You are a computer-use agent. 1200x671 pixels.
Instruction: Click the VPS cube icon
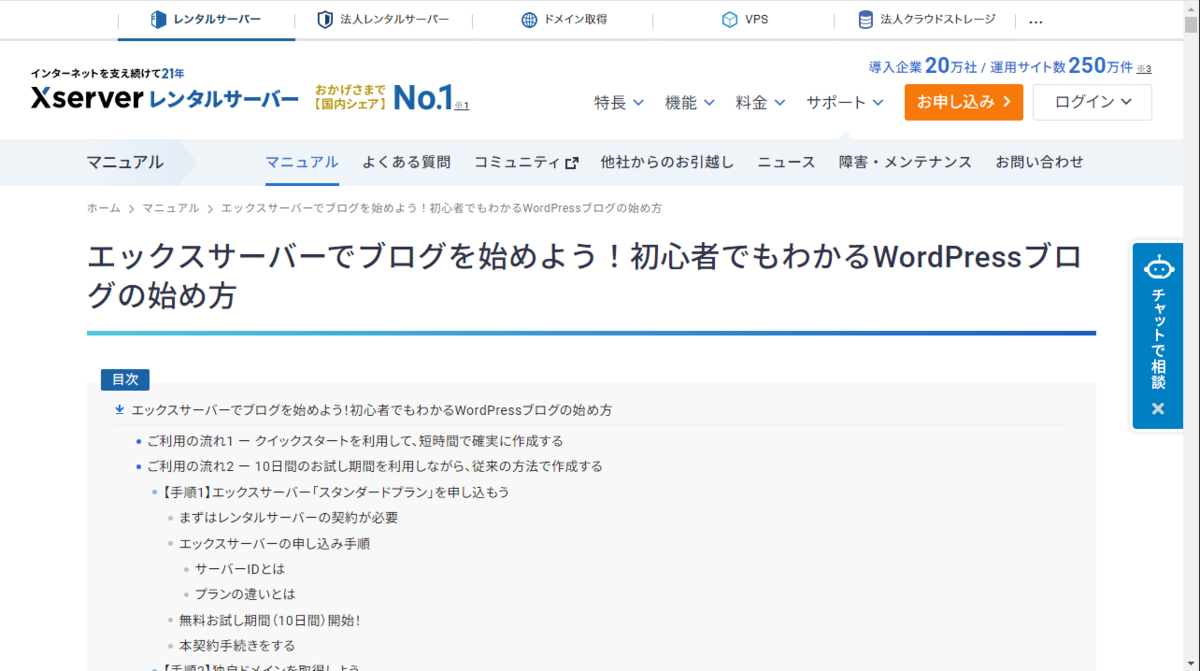point(730,19)
